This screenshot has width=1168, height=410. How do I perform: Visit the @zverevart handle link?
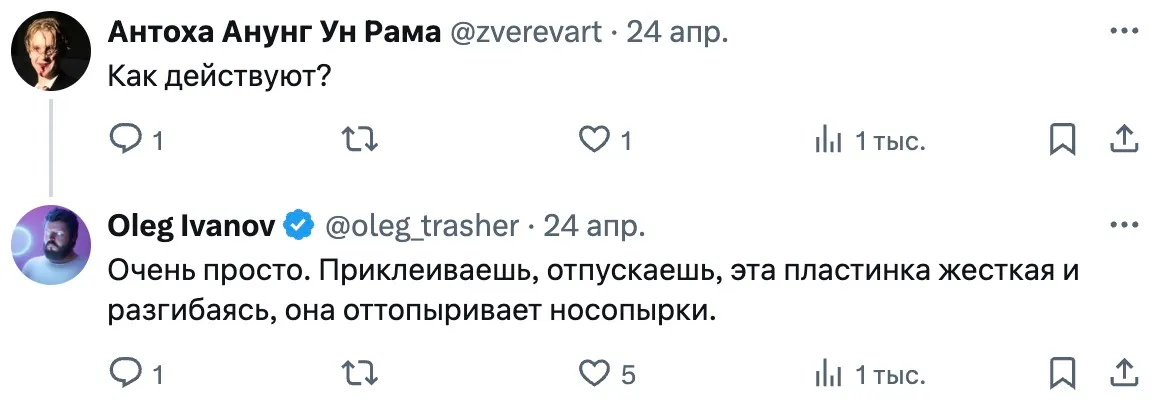pyautogui.click(x=526, y=33)
